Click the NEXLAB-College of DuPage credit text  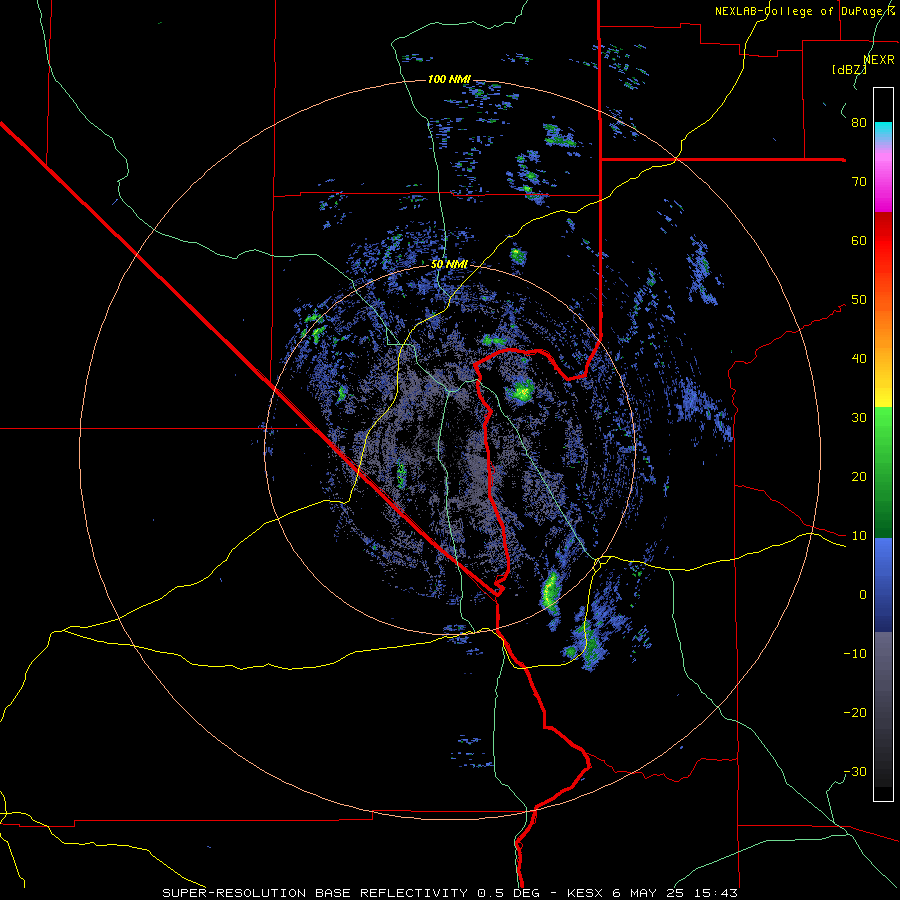[805, 11]
